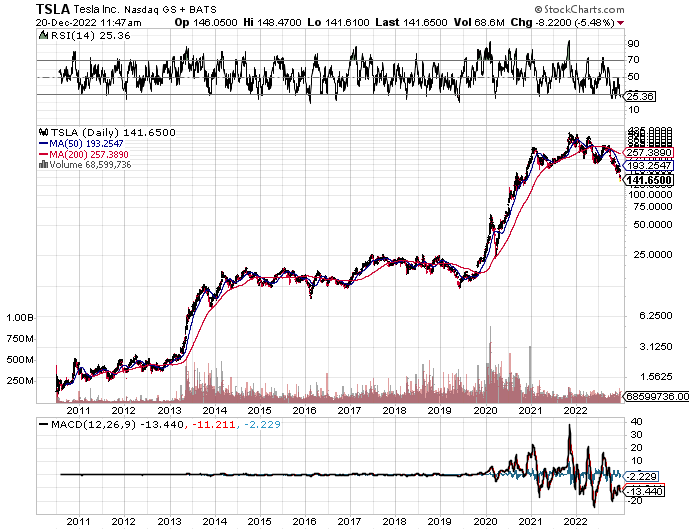Screen dimensions: 689x531
Task: Click the 2016 label under the MACD panel
Action: (305, 522)
